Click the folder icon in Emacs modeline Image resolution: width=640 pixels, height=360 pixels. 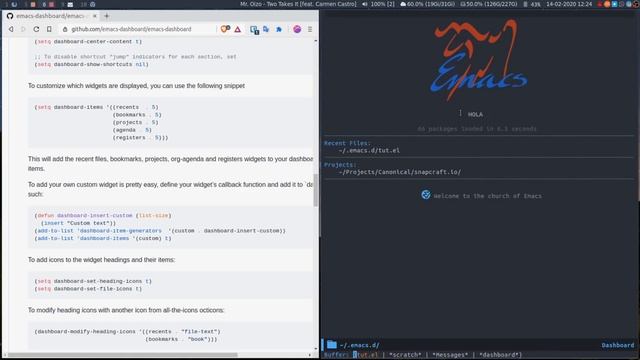pos(332,344)
